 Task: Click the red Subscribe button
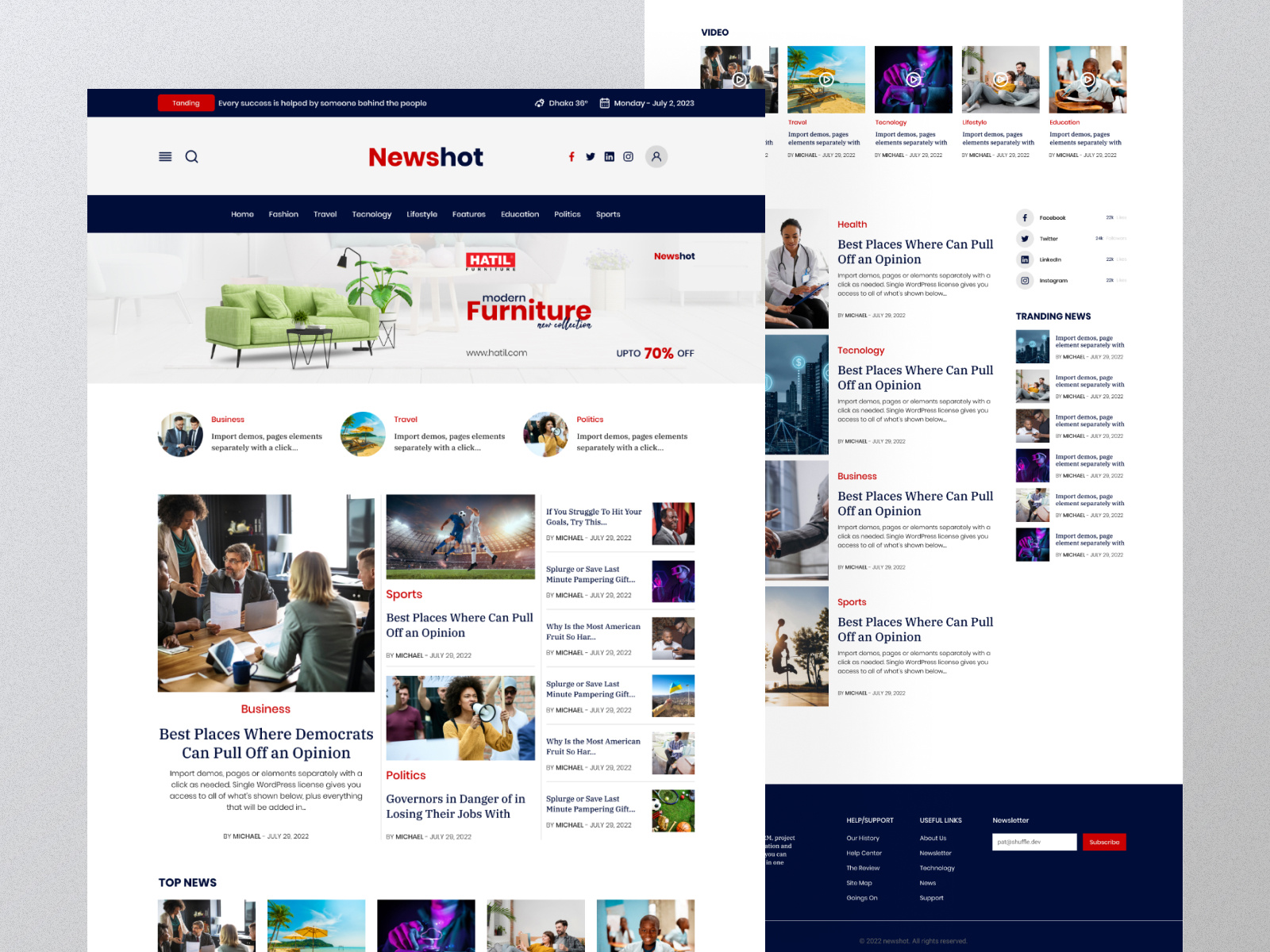pos(1105,842)
